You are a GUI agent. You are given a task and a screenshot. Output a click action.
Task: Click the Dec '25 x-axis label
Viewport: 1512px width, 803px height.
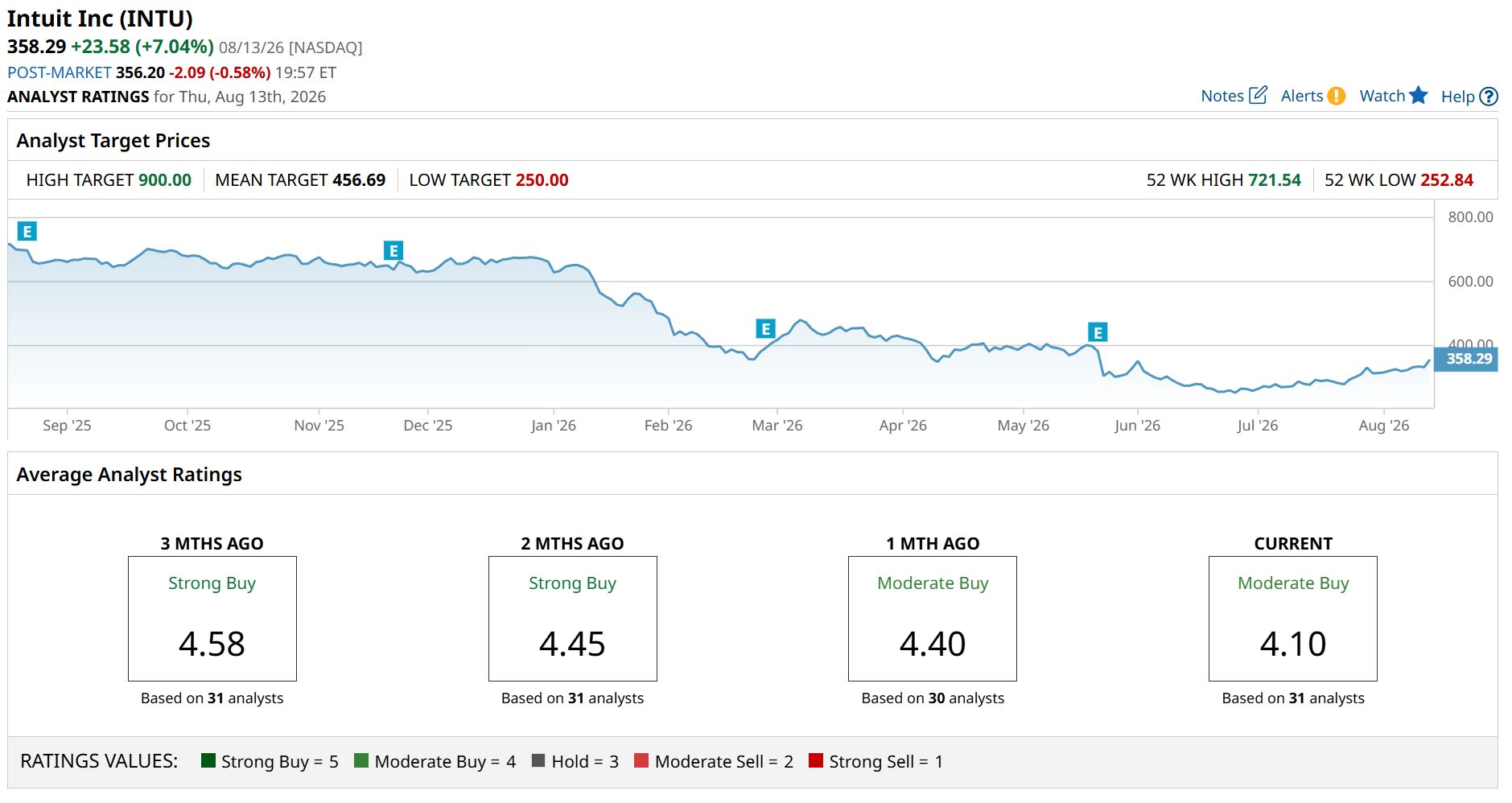428,426
